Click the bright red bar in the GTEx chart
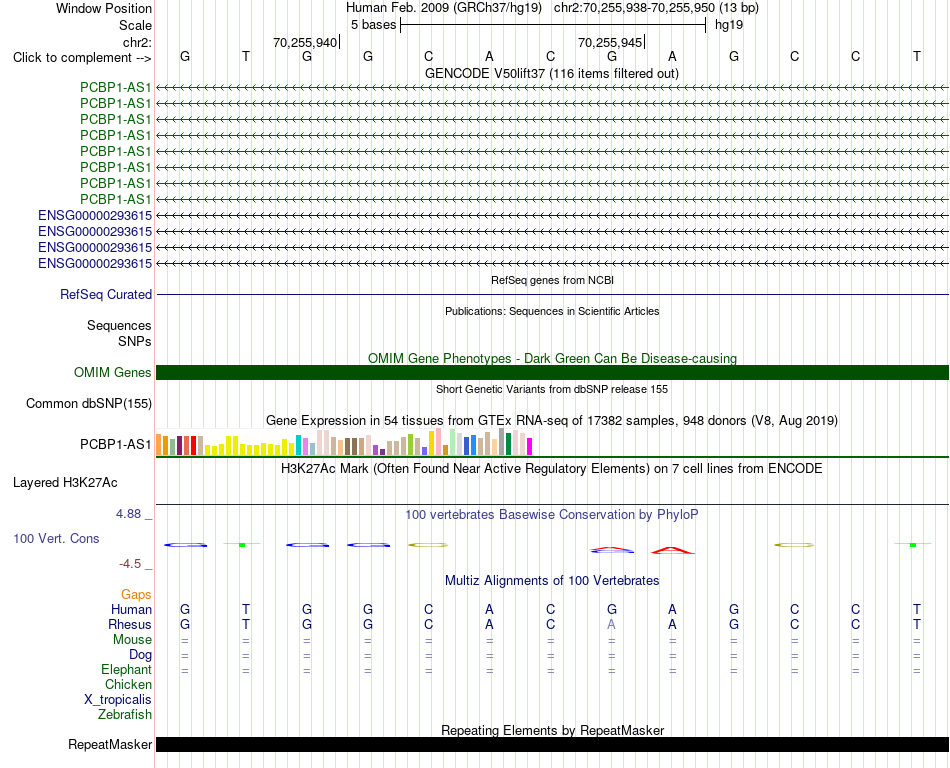 (193, 445)
